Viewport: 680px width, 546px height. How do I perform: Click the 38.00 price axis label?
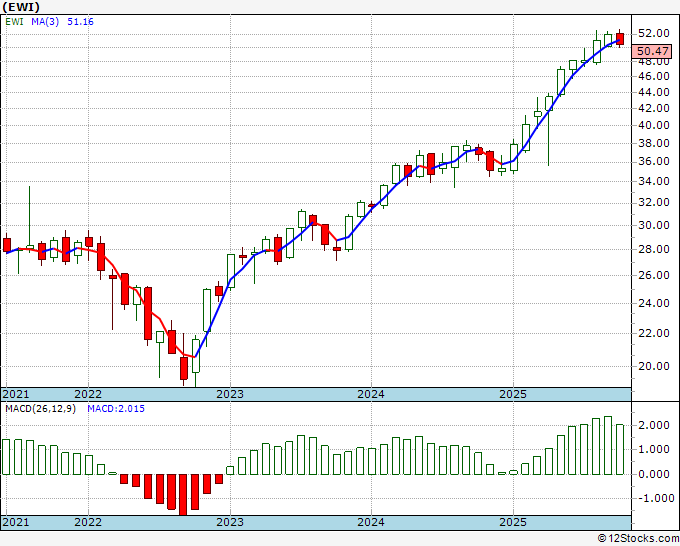(653, 144)
